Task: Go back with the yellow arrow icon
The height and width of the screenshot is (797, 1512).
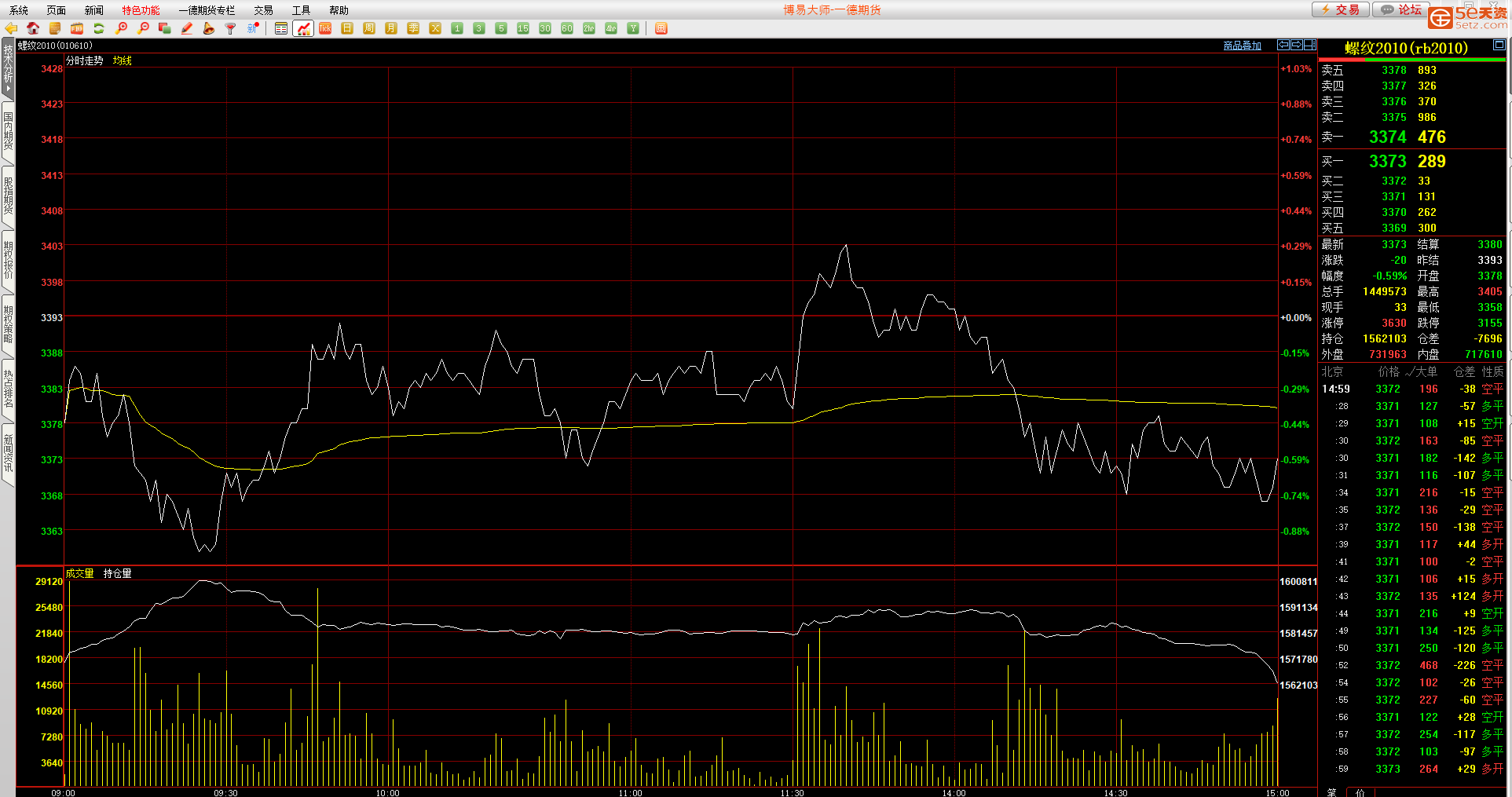Action: coord(11,28)
